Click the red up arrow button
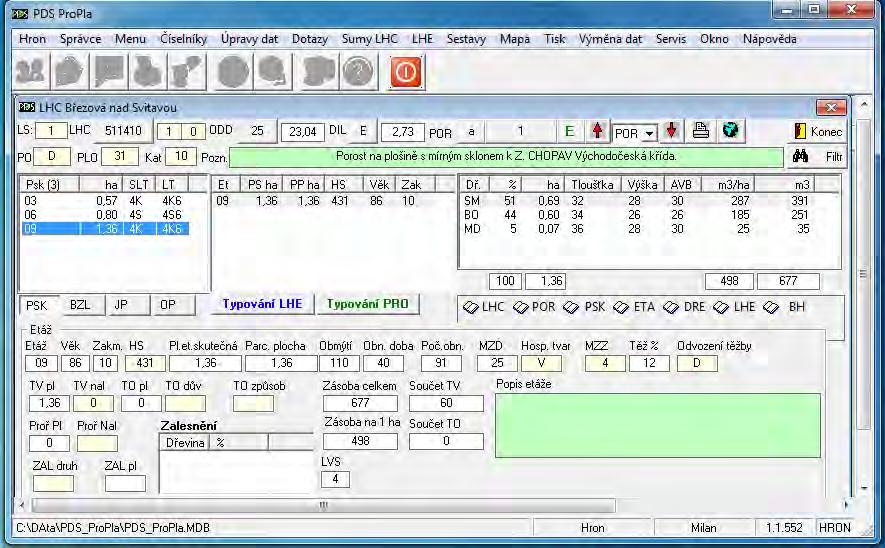This screenshot has width=885, height=548. (x=598, y=131)
